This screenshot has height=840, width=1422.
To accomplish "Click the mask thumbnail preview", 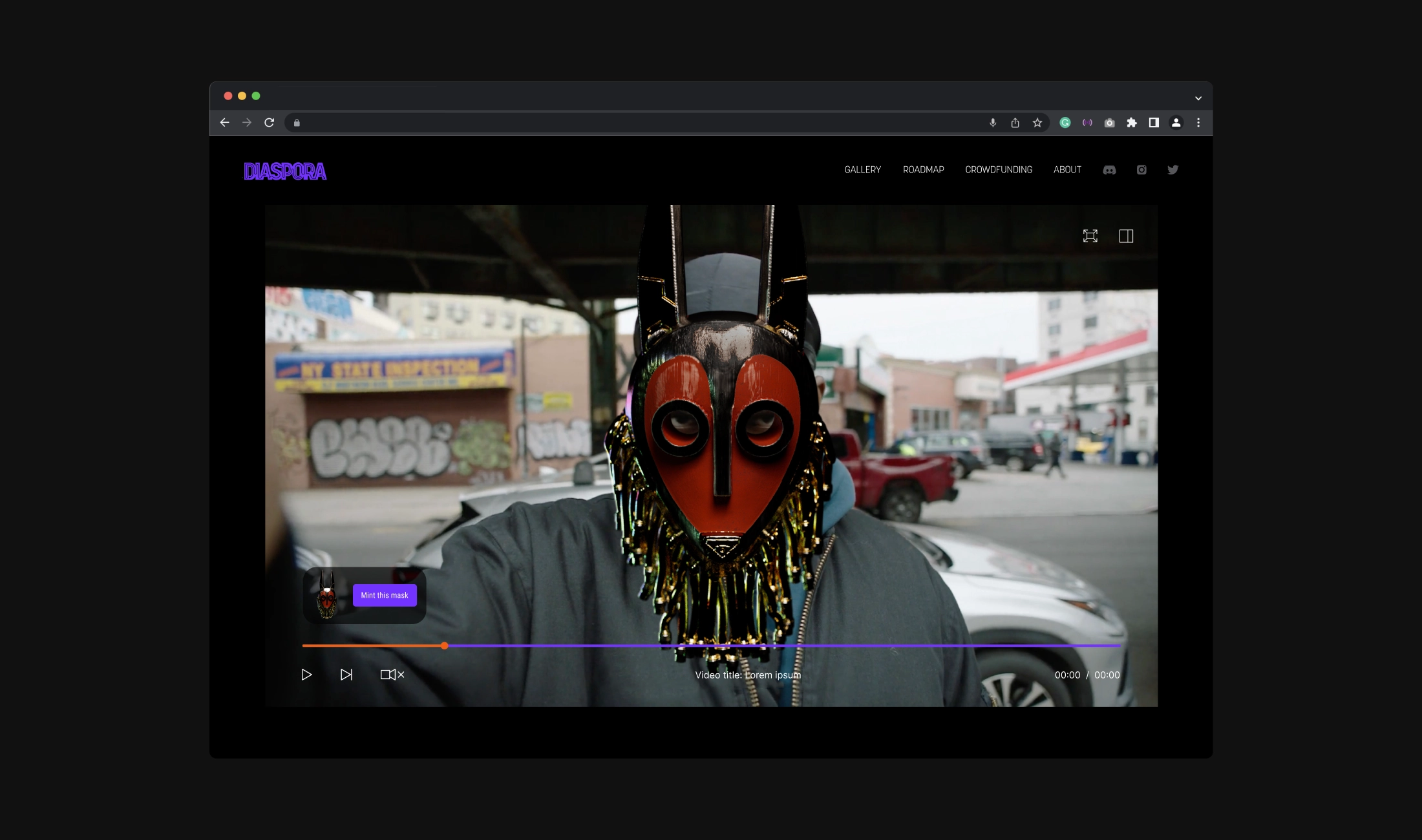I will pos(327,595).
